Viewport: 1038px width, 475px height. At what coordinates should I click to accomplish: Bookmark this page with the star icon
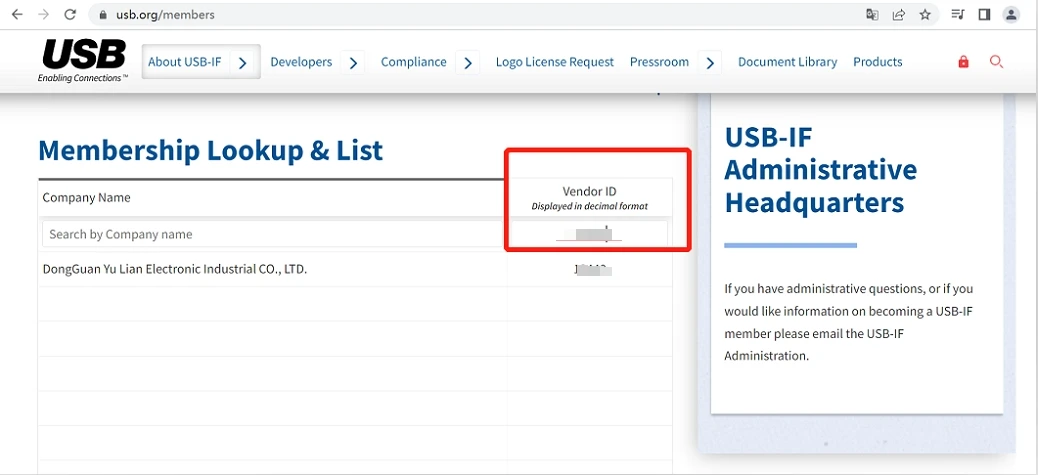[925, 15]
